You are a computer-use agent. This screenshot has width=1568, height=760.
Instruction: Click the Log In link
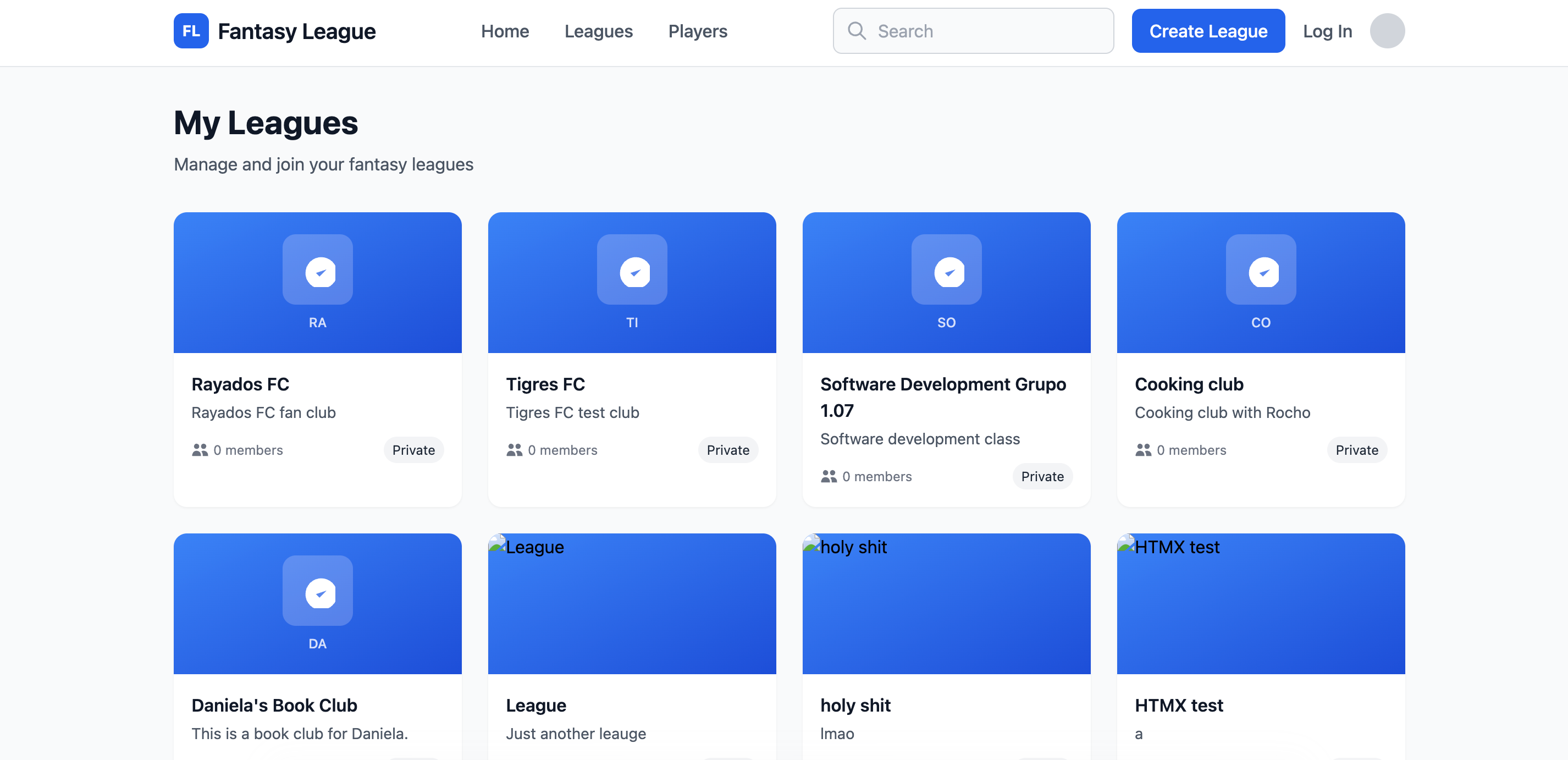pyautogui.click(x=1327, y=31)
